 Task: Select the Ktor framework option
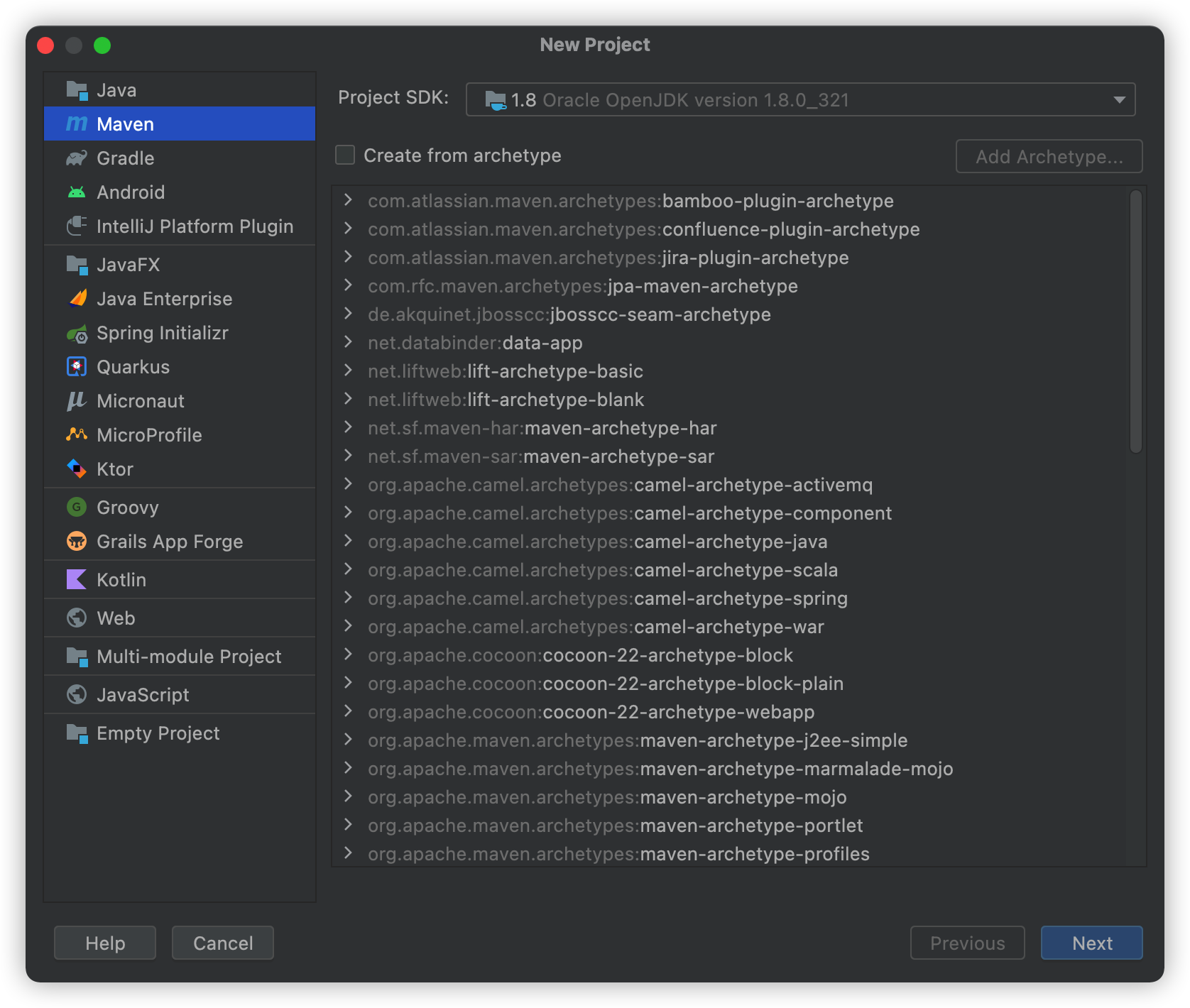tap(114, 469)
